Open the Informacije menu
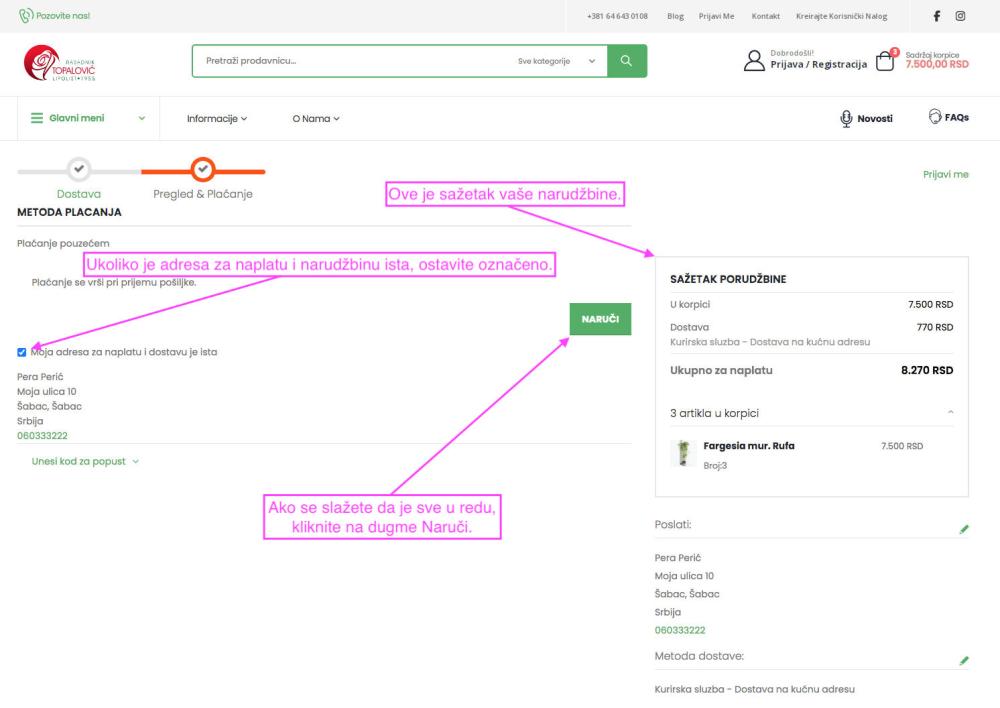This screenshot has height=708, width=1000. [x=217, y=119]
